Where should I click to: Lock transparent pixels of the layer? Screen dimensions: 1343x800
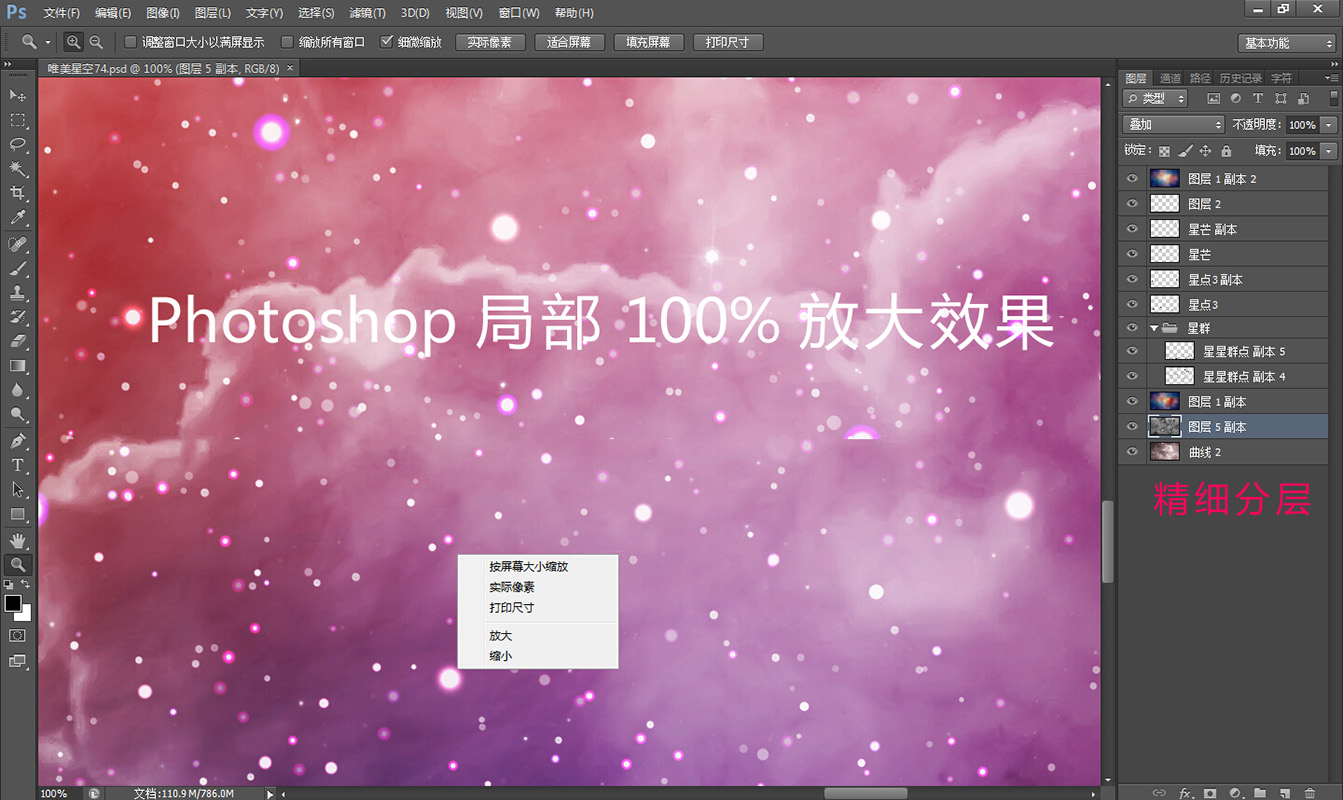point(1164,151)
